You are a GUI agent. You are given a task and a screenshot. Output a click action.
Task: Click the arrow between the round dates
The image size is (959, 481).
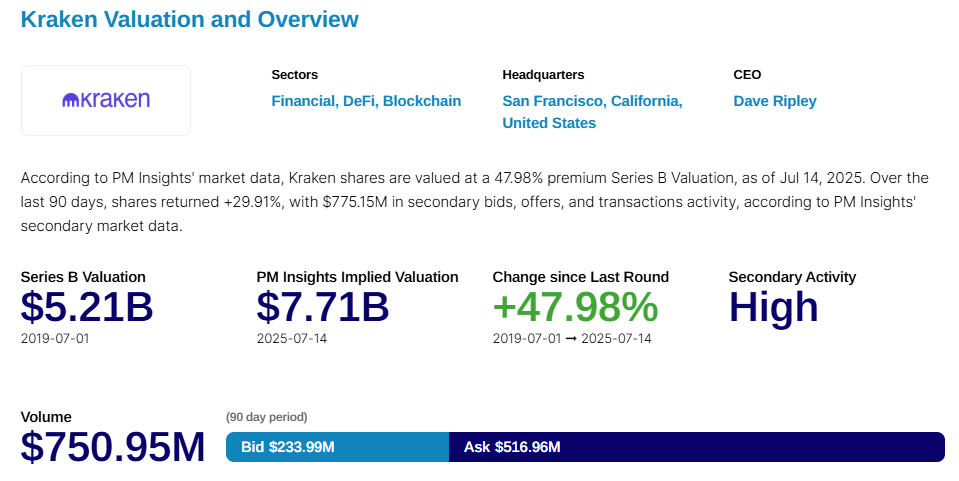[x=573, y=339]
